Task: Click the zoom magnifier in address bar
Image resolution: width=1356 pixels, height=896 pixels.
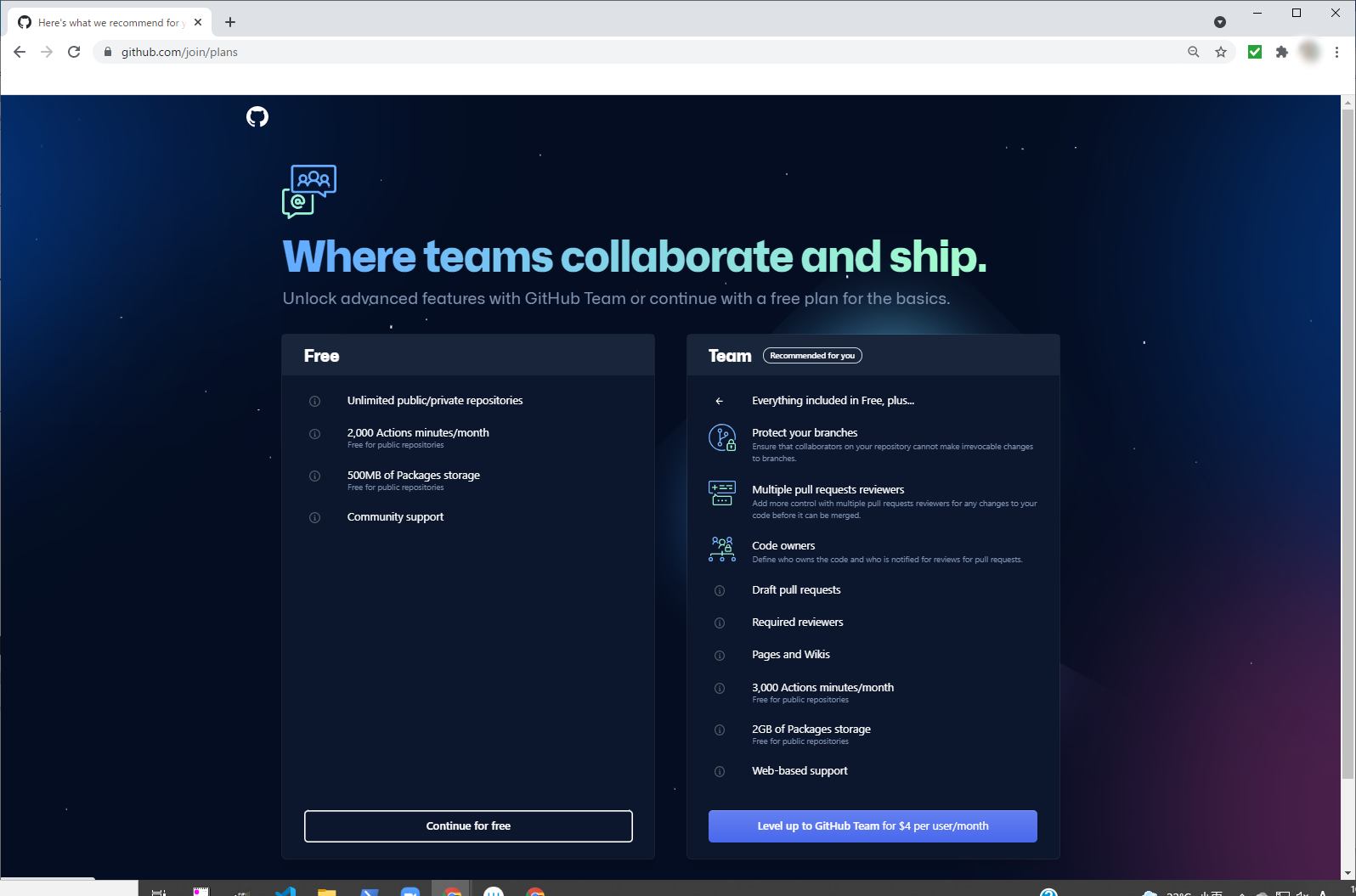Action: pos(1194,52)
